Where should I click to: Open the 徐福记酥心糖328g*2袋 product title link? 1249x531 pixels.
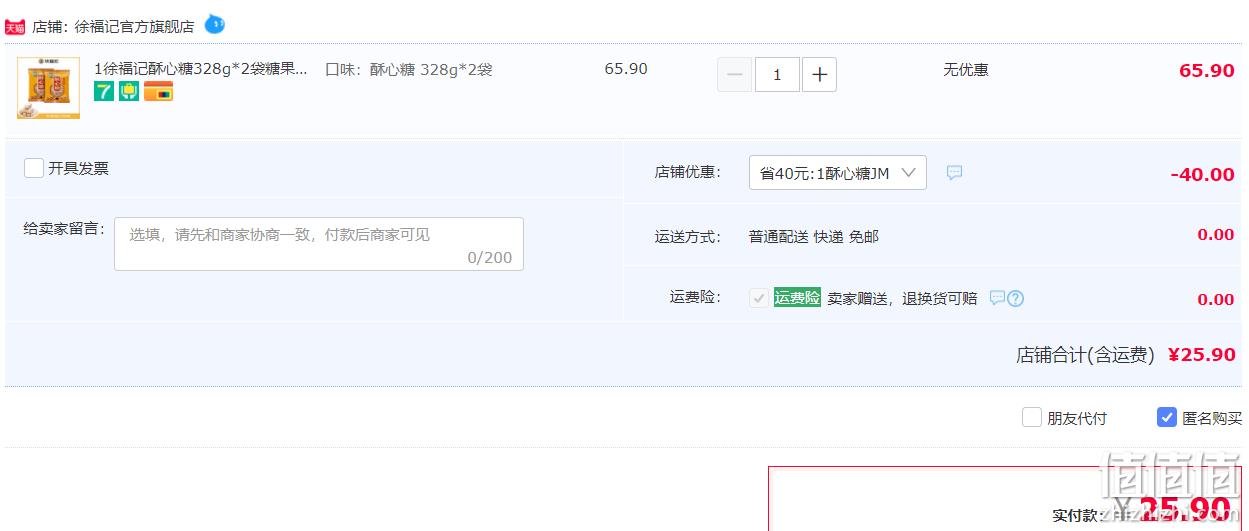[x=201, y=69]
